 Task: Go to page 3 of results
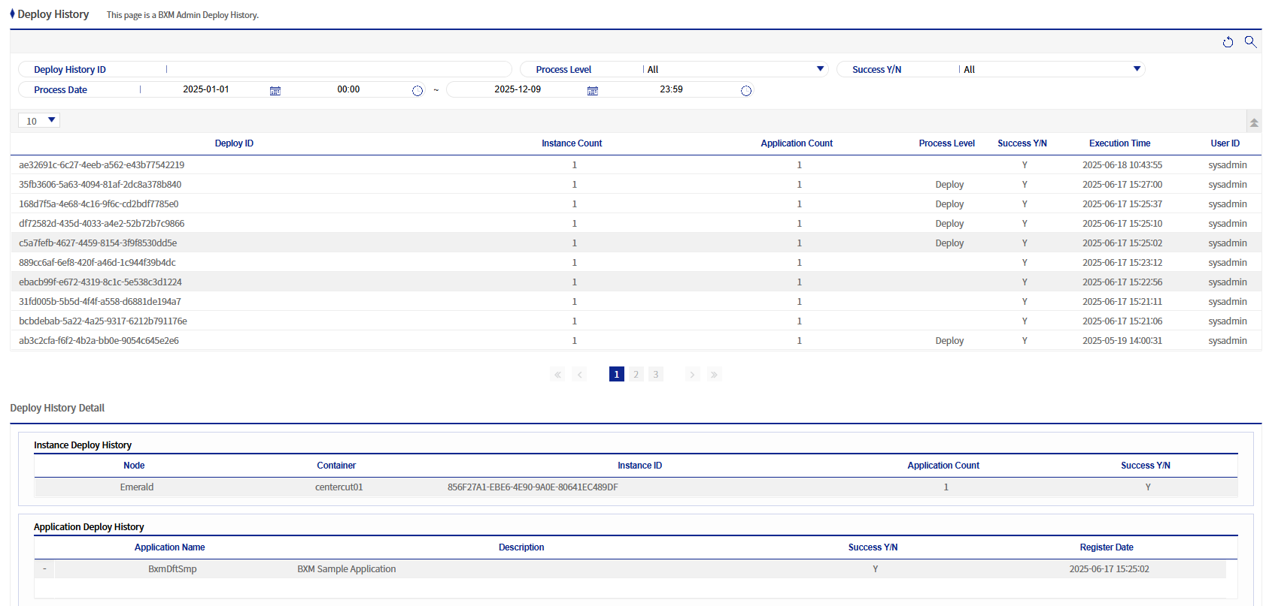tap(656, 375)
